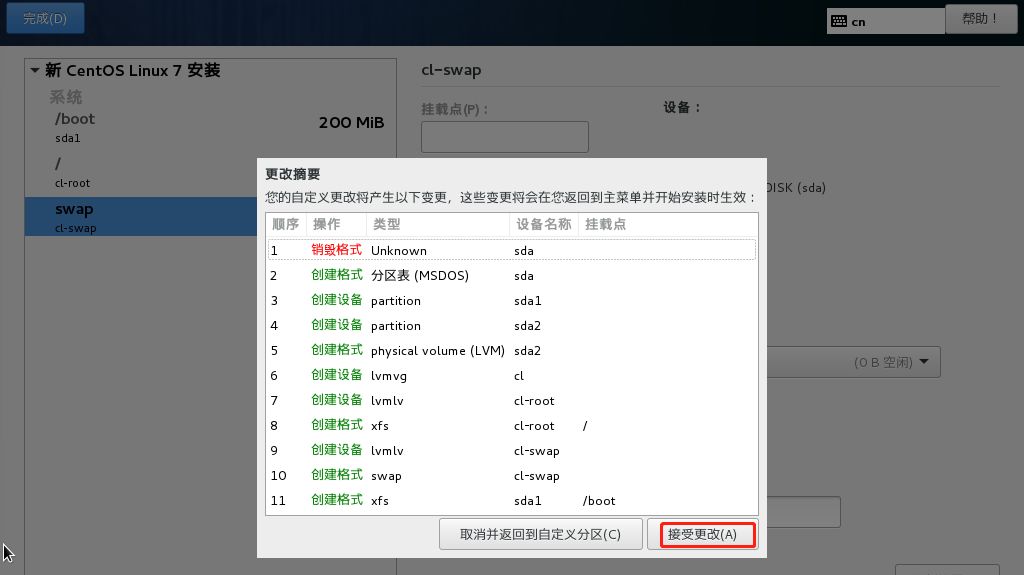The width and height of the screenshot is (1024, 575).
Task: Select row 7 lvmlv cl-root
Action: pos(512,401)
